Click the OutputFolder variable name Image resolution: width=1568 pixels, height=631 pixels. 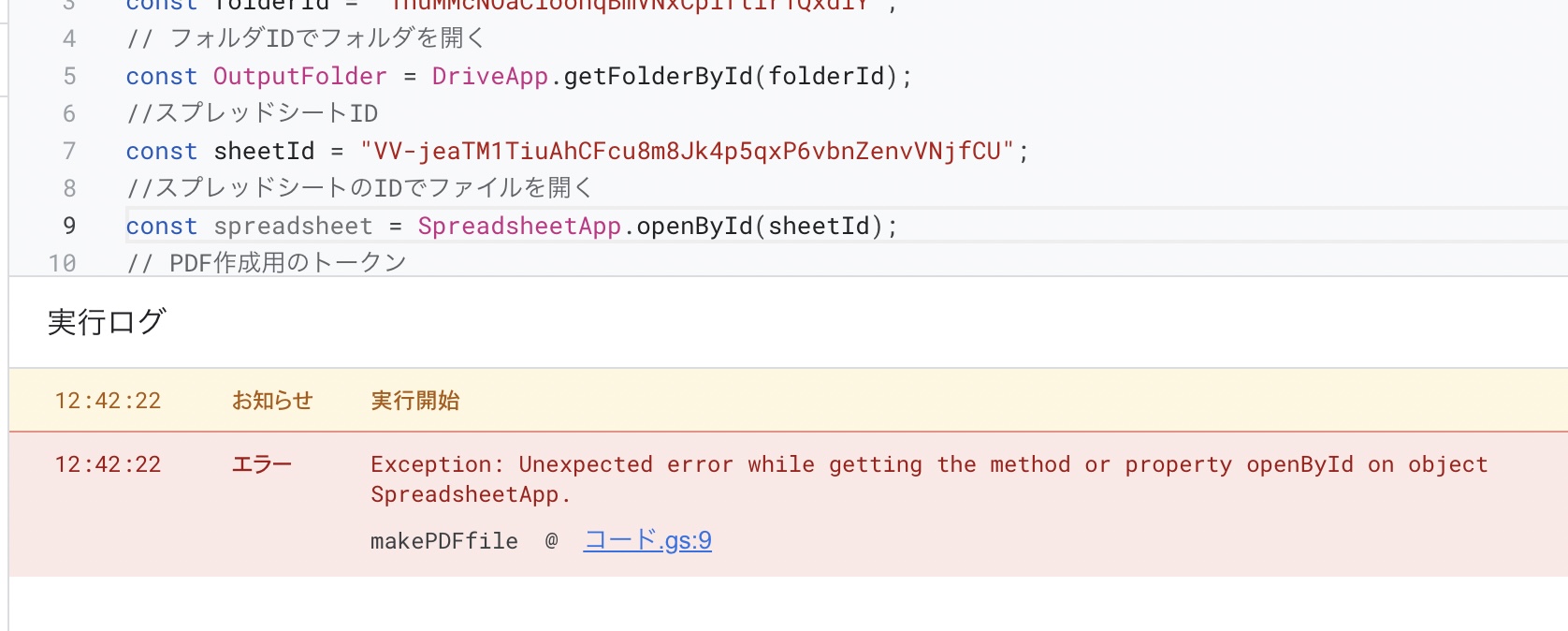coord(299,76)
